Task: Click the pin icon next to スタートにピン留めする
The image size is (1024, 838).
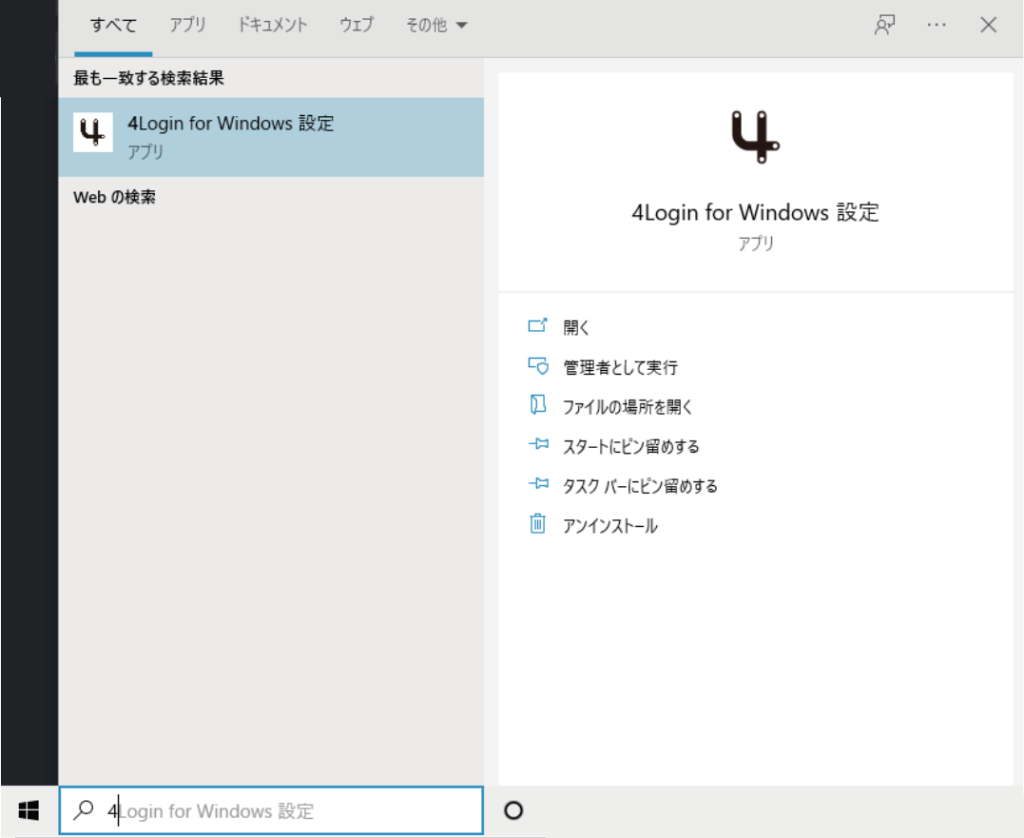Action: point(538,444)
